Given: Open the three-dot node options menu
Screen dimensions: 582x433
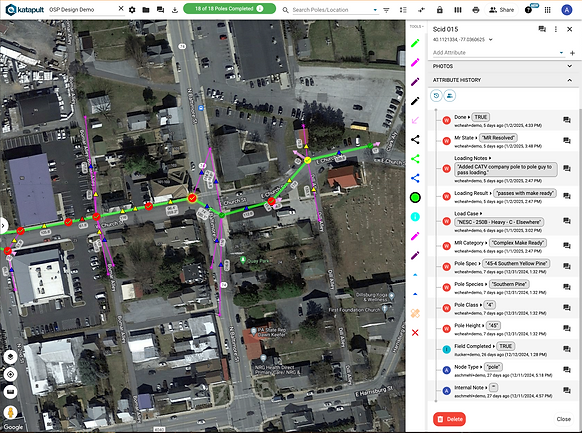Looking at the screenshot, I should pos(556,29).
